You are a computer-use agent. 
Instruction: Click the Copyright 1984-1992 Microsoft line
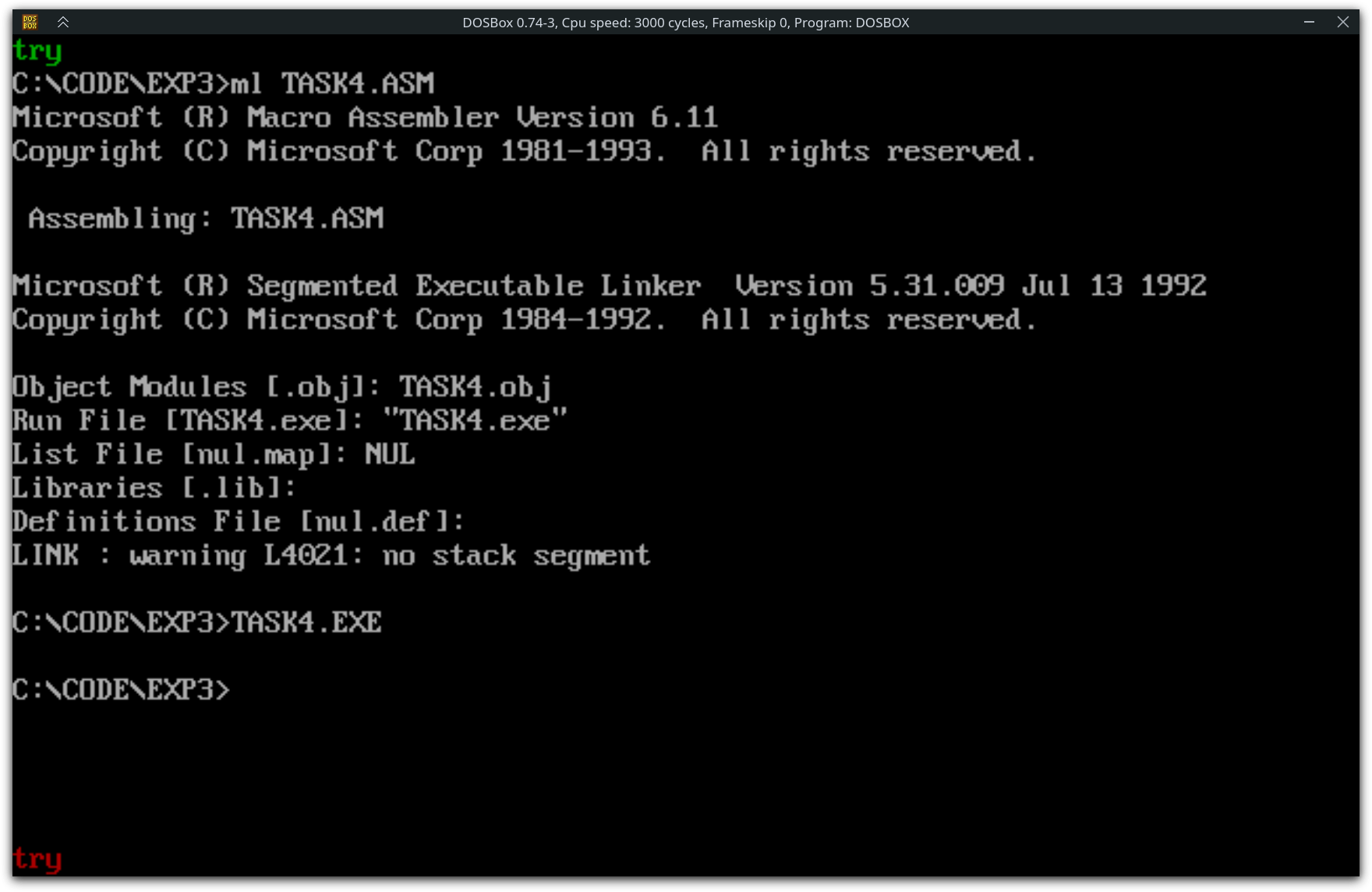pos(524,320)
